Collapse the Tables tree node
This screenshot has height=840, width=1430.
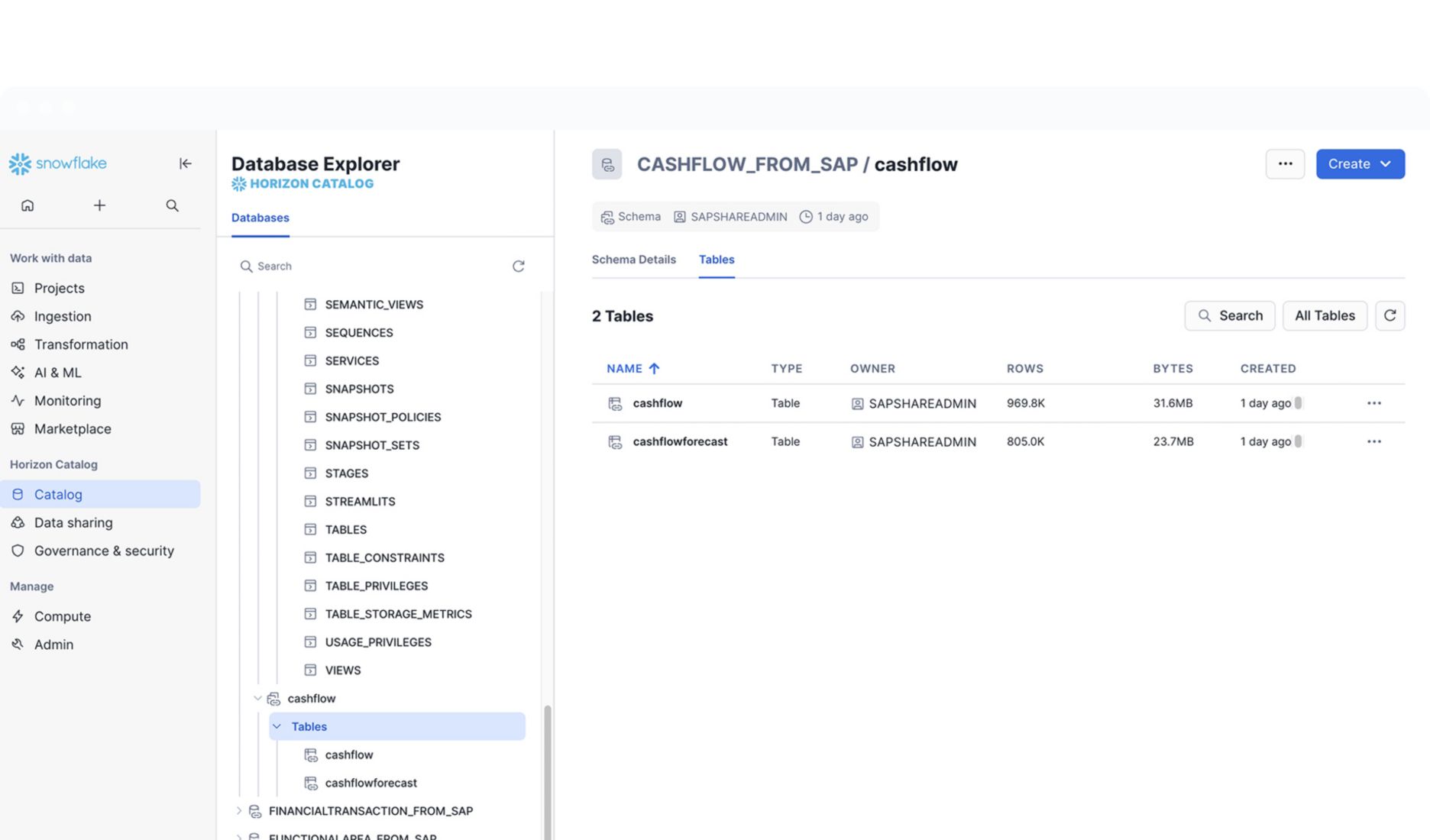(x=277, y=727)
